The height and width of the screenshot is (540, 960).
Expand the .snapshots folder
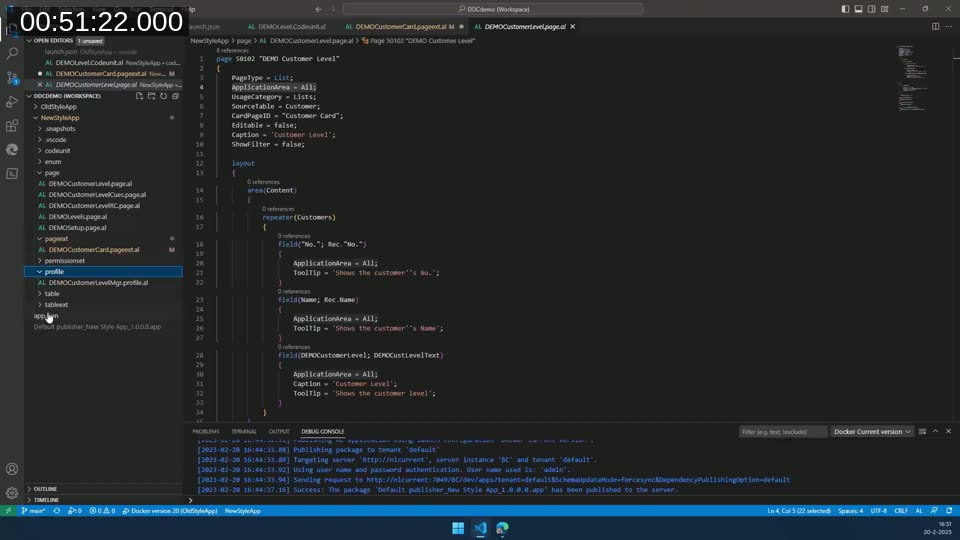[59, 129]
